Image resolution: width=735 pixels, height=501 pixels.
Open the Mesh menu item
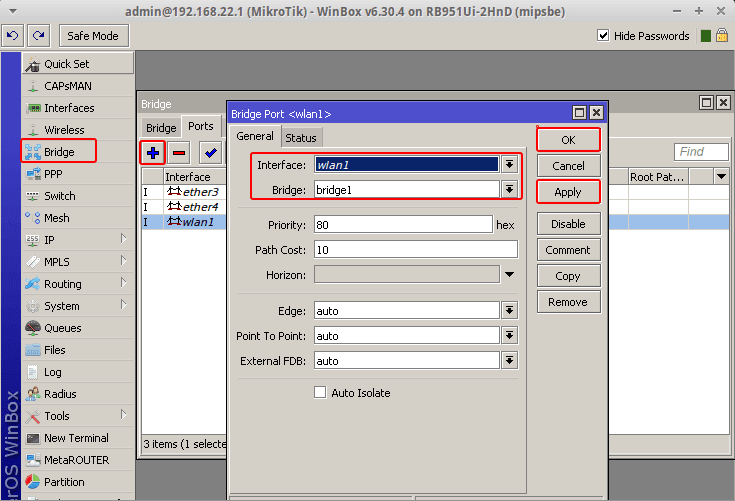tap(78, 218)
